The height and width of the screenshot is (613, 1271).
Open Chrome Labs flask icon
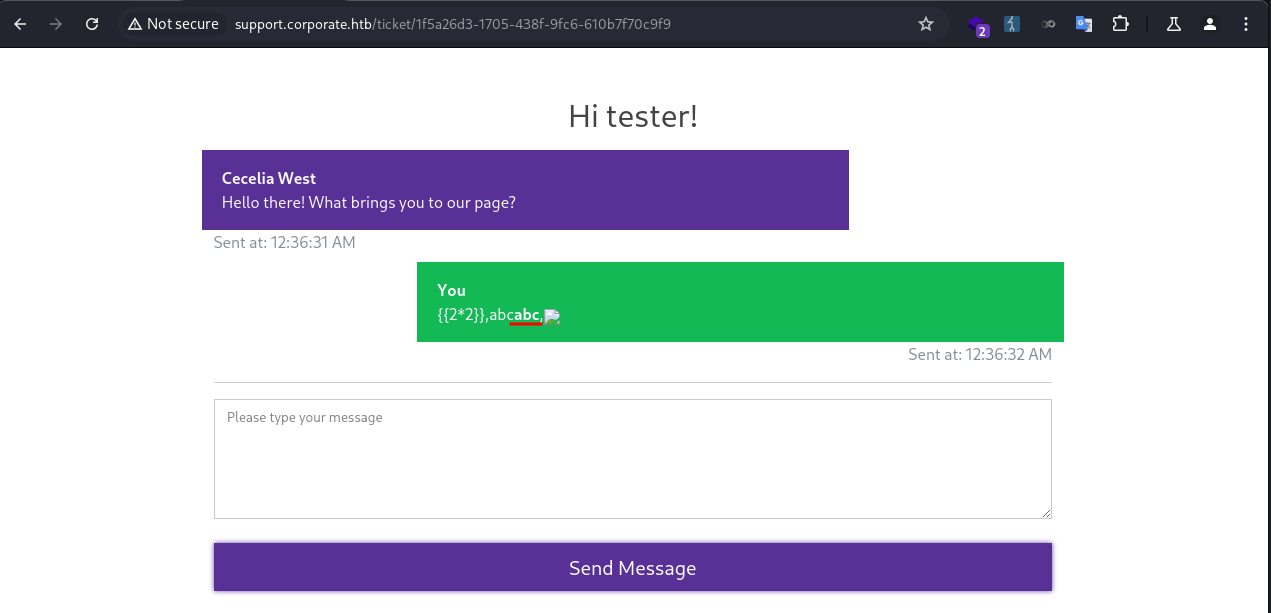point(1174,24)
